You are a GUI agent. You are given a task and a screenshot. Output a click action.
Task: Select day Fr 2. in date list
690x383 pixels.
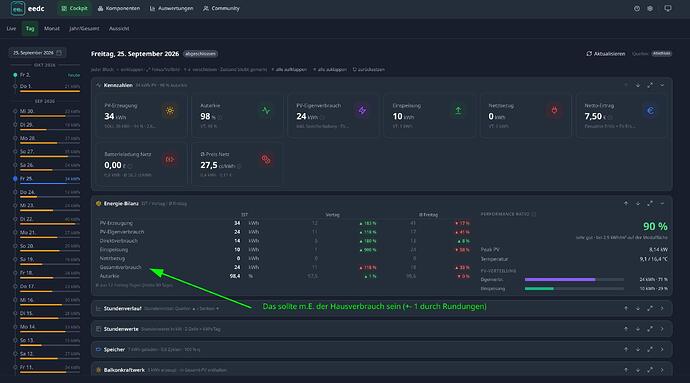coord(47,75)
